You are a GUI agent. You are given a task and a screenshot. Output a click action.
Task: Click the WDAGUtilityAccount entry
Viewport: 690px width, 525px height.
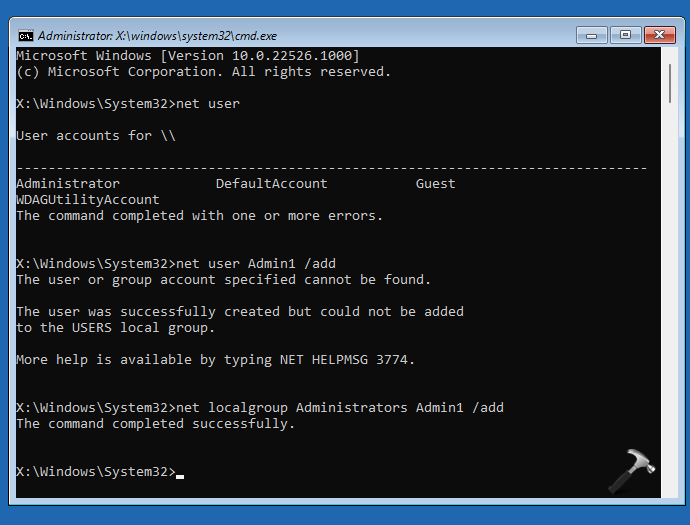(88, 200)
